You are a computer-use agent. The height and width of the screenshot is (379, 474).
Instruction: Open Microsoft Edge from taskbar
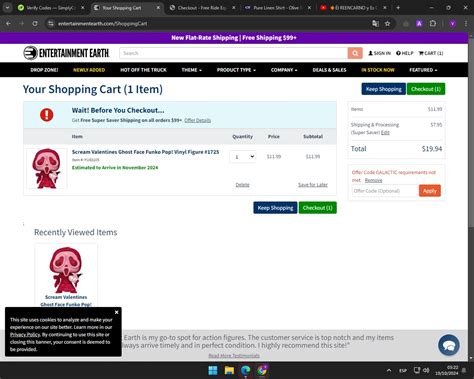(x=246, y=370)
